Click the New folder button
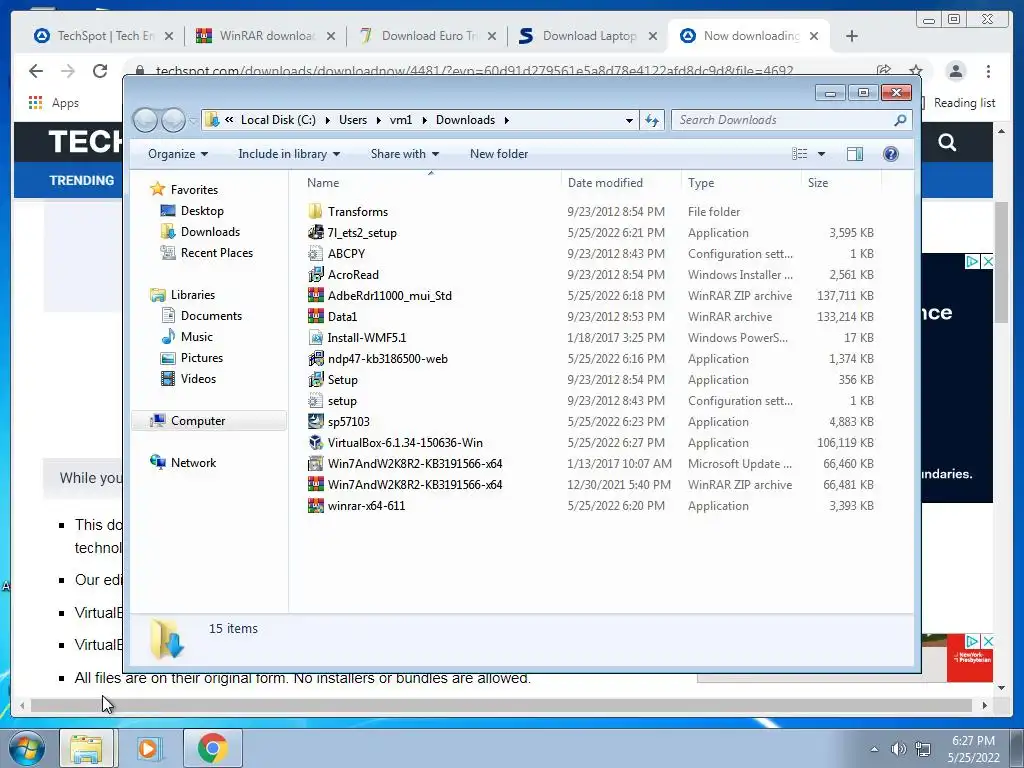 (499, 153)
